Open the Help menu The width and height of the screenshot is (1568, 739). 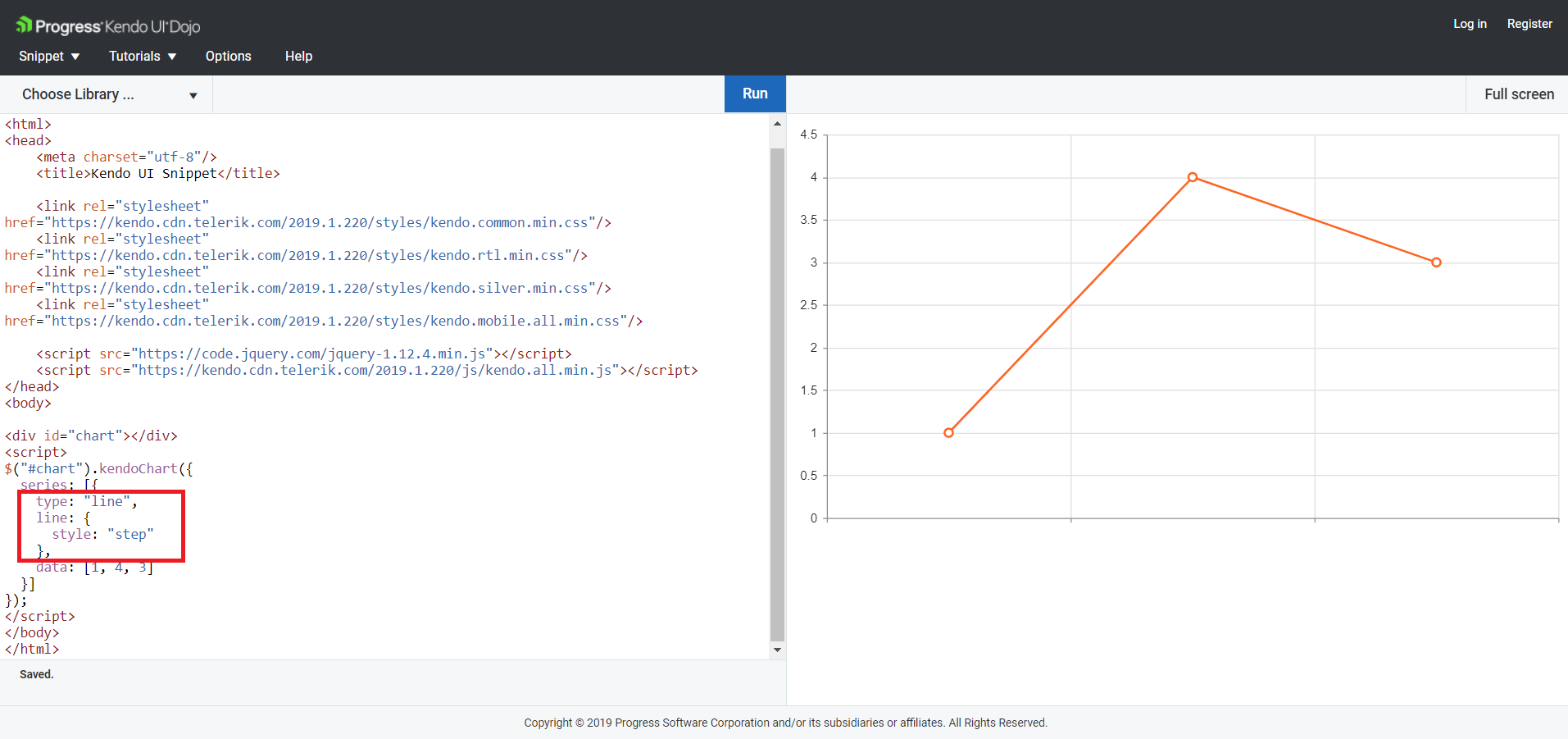point(298,56)
